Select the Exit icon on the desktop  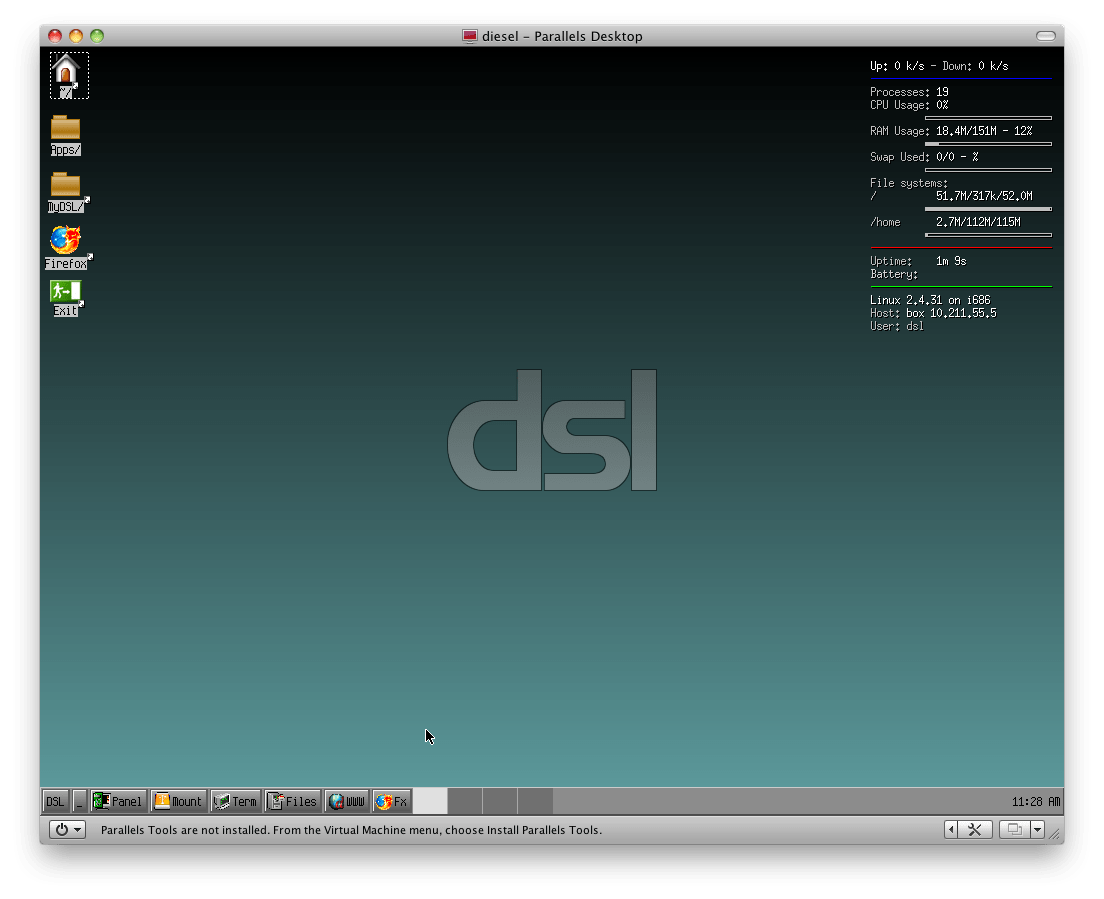click(64, 296)
